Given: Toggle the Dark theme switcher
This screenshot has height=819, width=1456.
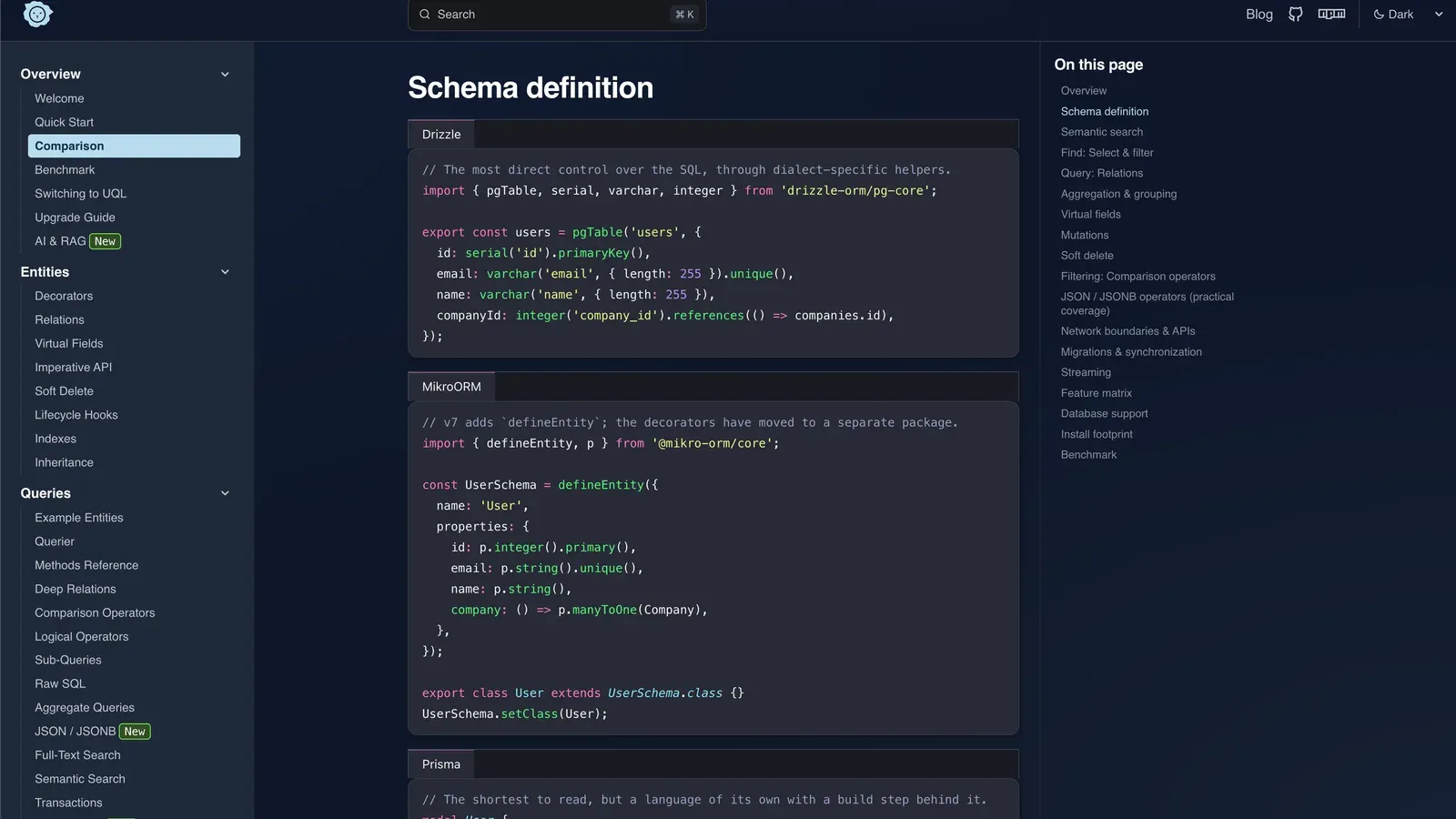Looking at the screenshot, I should click(x=1393, y=15).
